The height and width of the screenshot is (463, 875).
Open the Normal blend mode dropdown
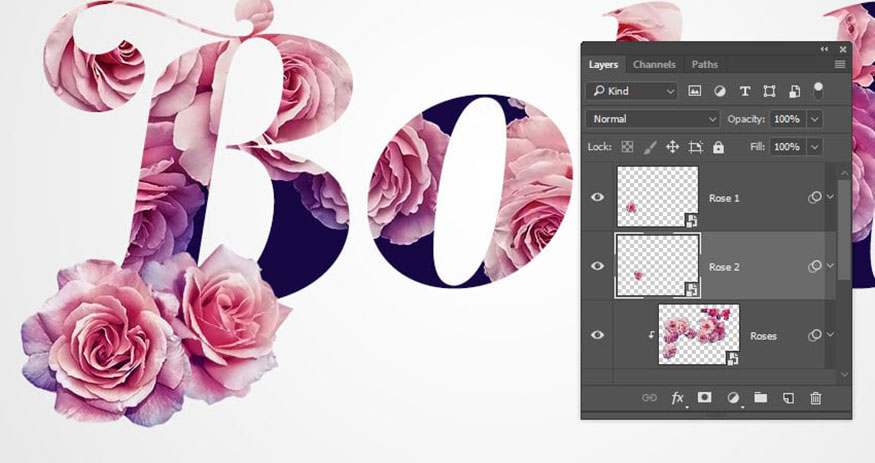[x=653, y=119]
